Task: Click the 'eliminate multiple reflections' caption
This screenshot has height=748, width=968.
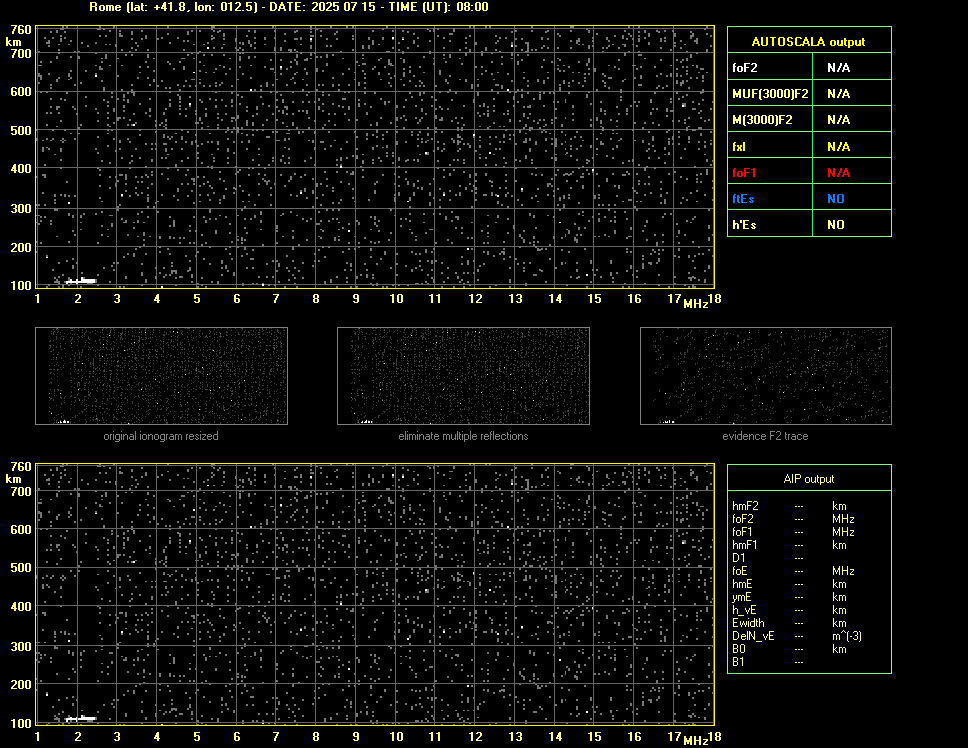Action: tap(463, 436)
